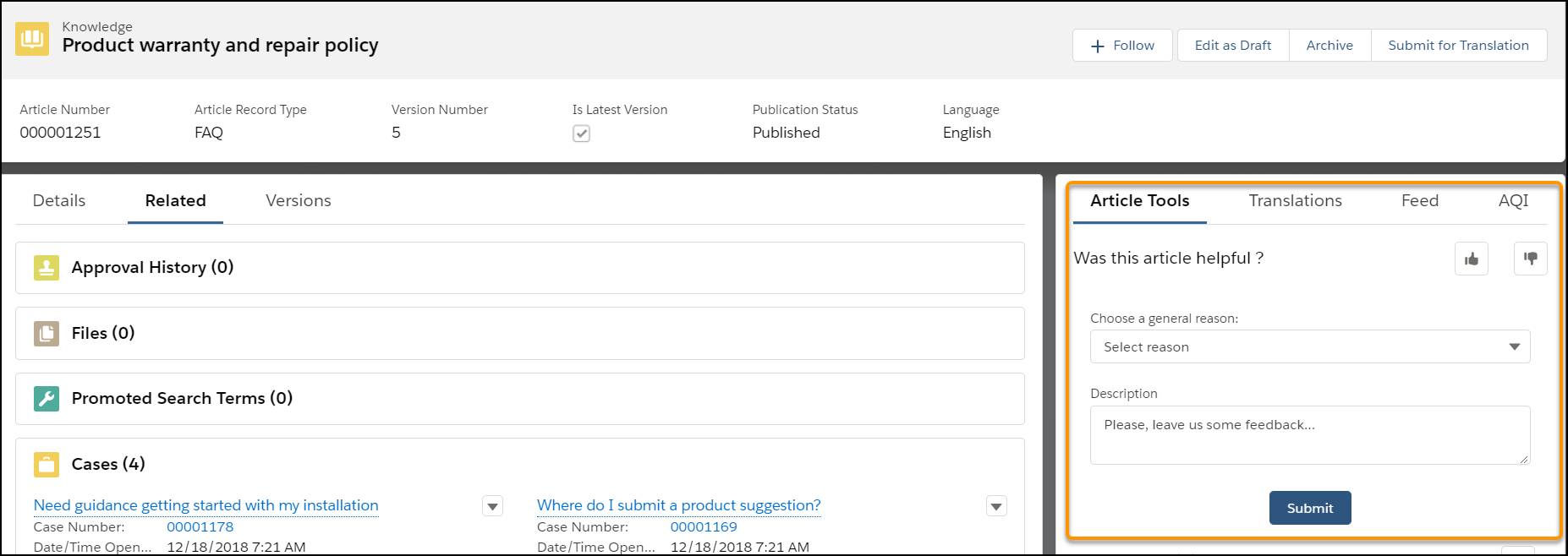Open case number 00001178 link
The width and height of the screenshot is (1568, 556).
pyautogui.click(x=200, y=527)
